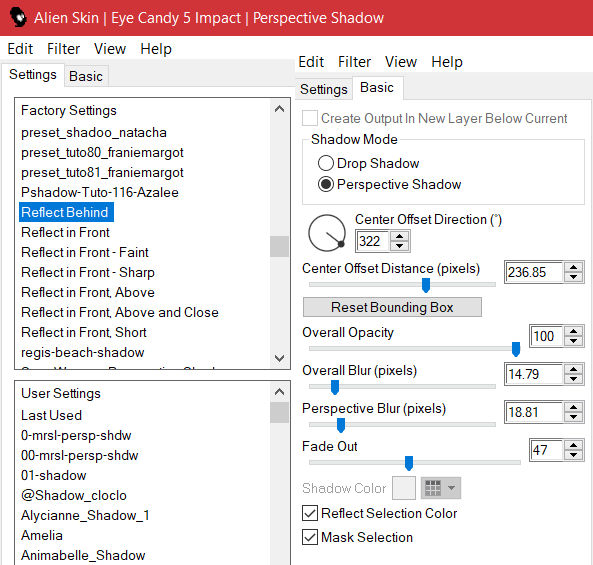Click the Overall Blur value field
Screen dimensions: 593x565
(534, 374)
